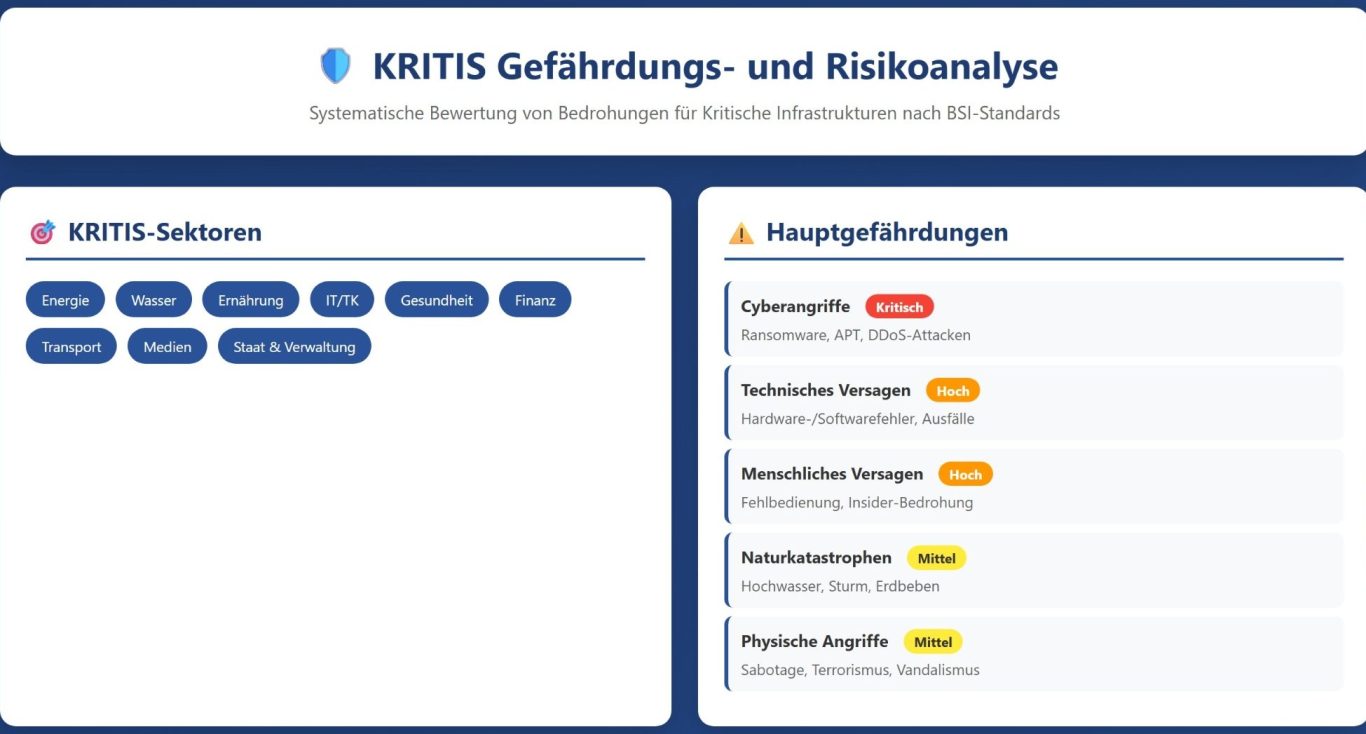Screen dimensions: 1366x734
Task: Select the Energie sector chip
Action: [x=65, y=300]
